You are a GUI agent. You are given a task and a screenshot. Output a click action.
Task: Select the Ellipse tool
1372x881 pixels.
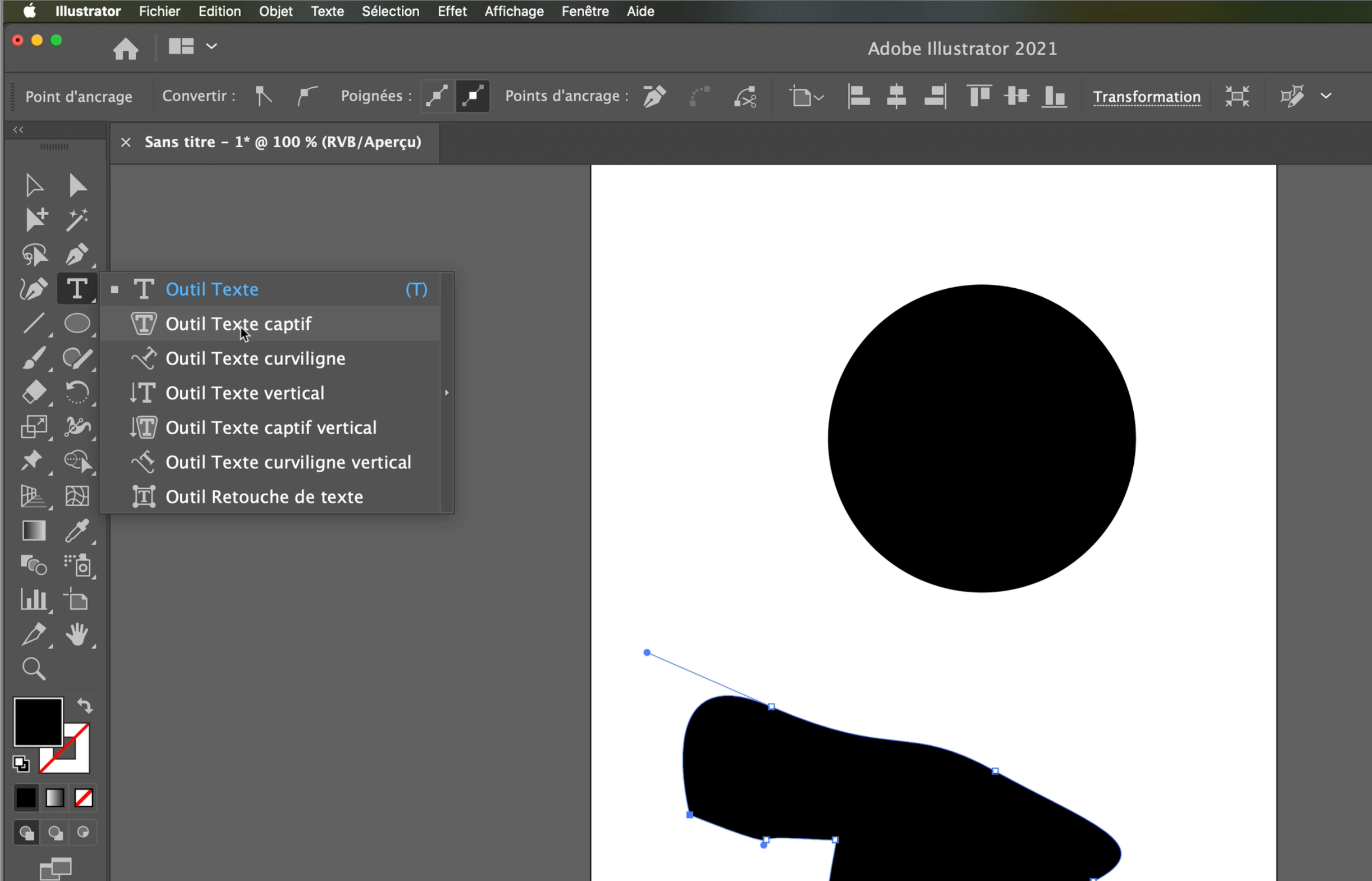click(77, 323)
